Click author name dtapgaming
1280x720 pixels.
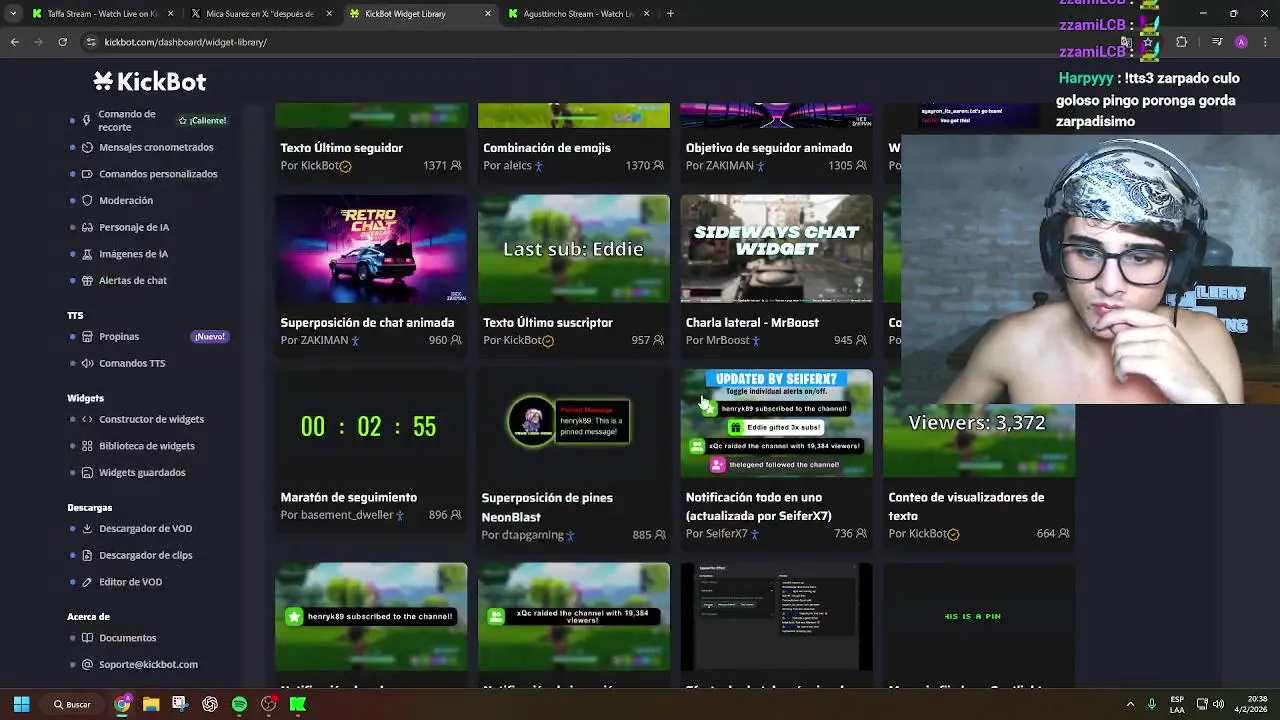pyautogui.click(x=533, y=535)
